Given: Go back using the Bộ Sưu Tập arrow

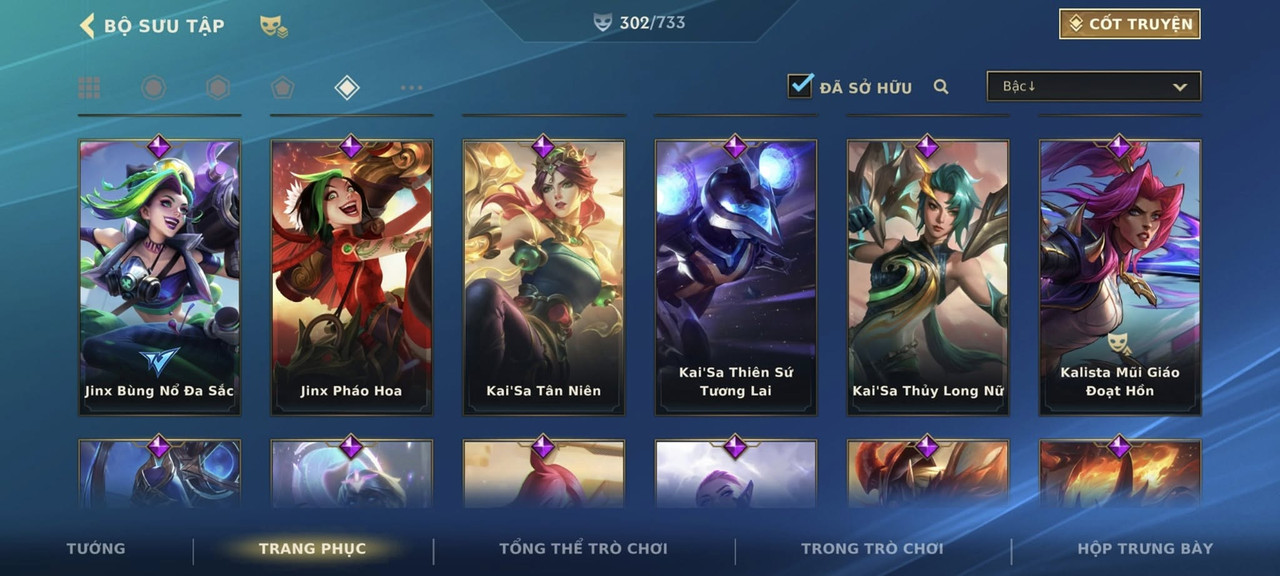Looking at the screenshot, I should point(87,25).
